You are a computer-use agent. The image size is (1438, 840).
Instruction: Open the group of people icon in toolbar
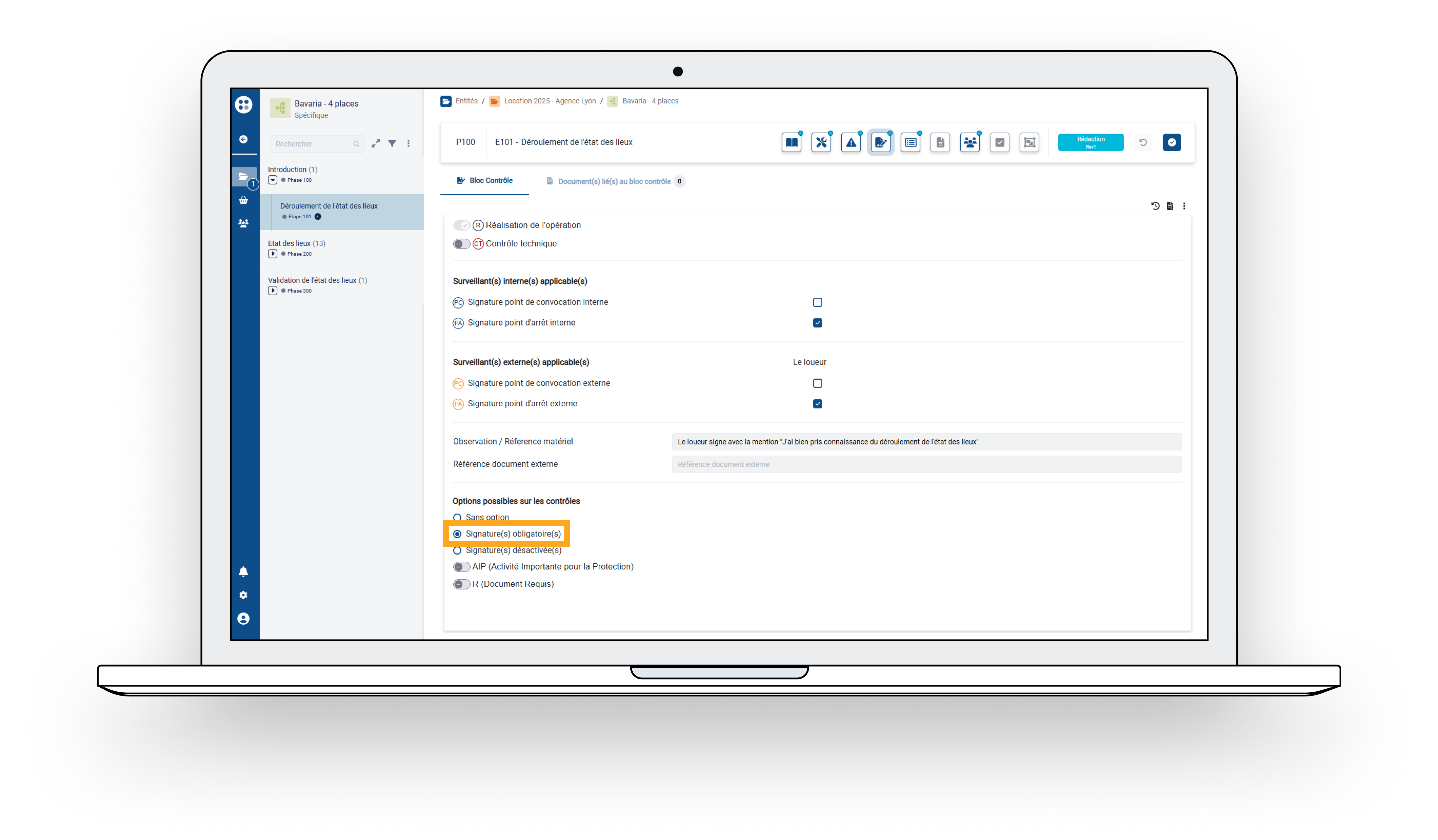969,143
